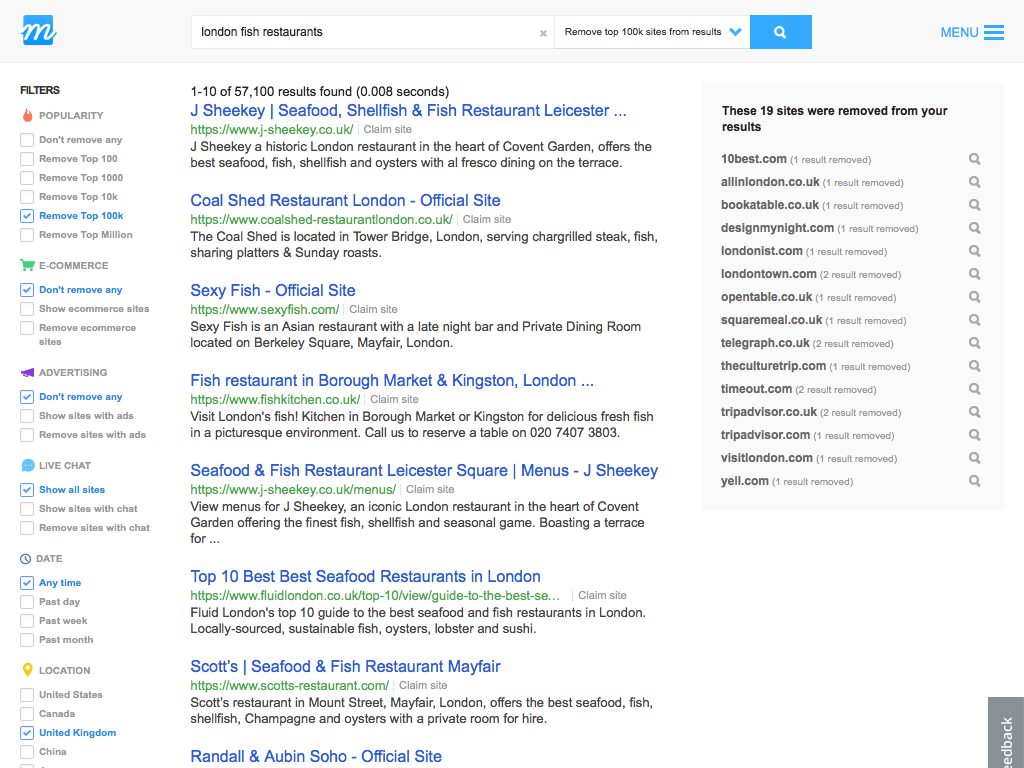Click magnifier icon next to bookatable.co.uk
The image size is (1024, 768).
click(974, 204)
